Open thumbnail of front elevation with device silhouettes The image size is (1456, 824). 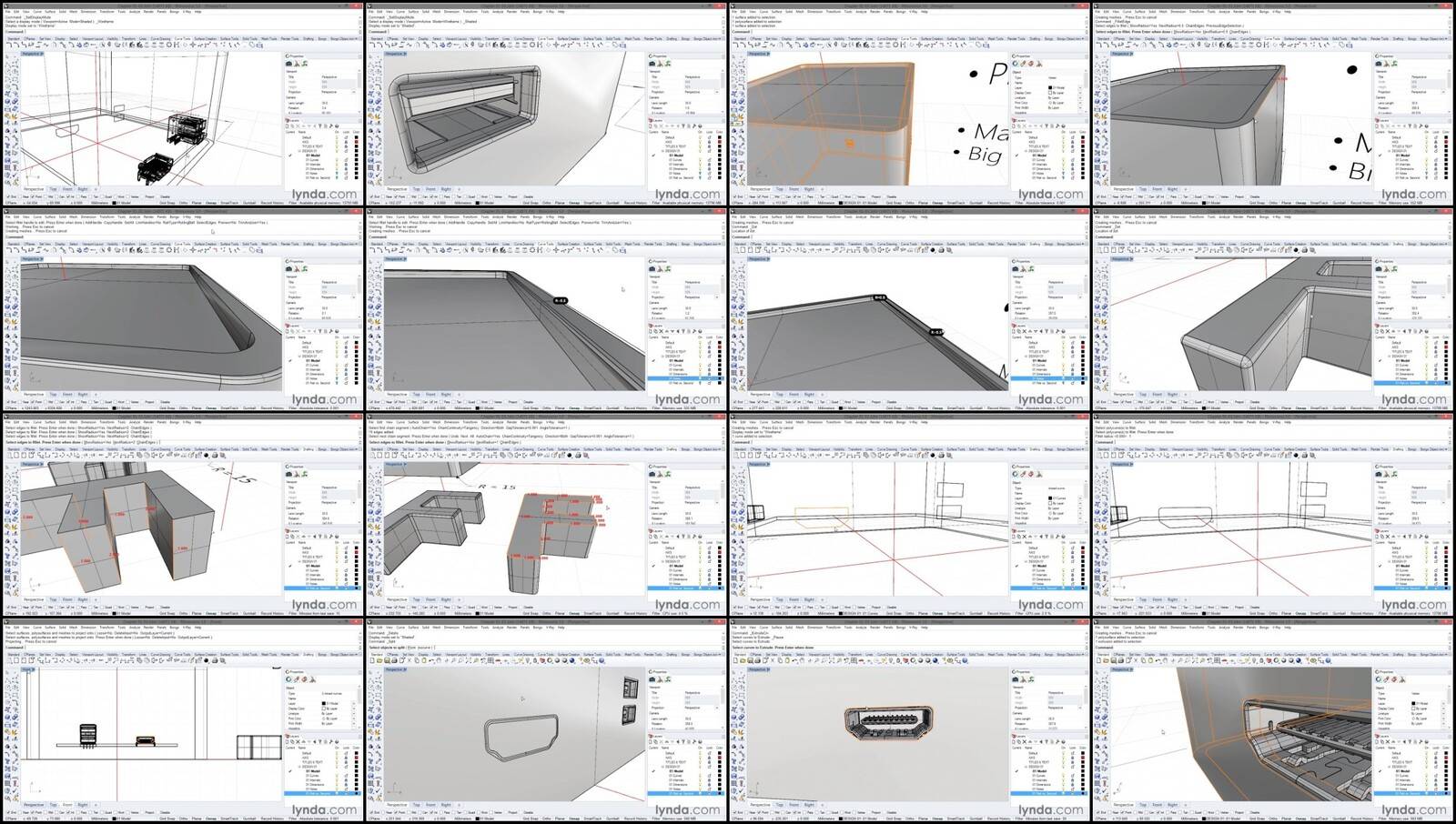pyautogui.click(x=182, y=721)
